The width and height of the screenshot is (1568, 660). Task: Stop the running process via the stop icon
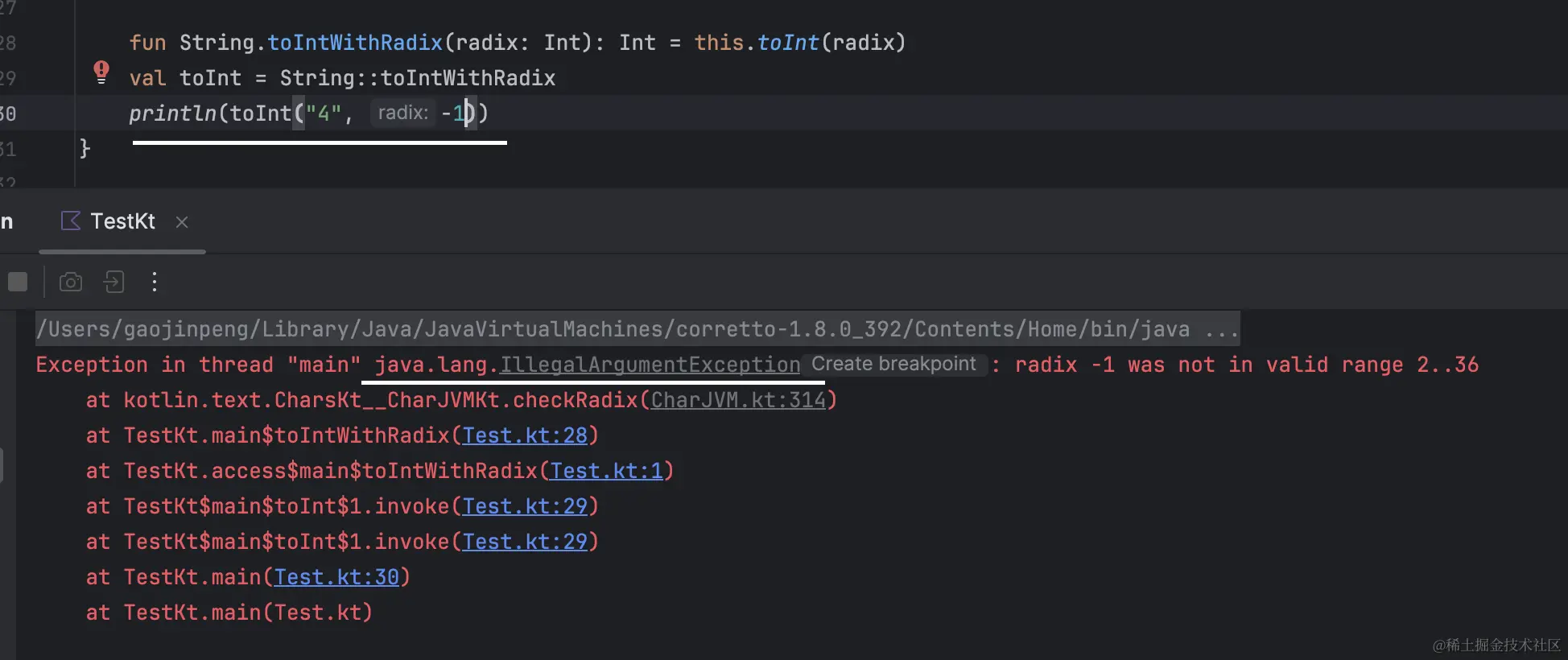pyautogui.click(x=18, y=282)
